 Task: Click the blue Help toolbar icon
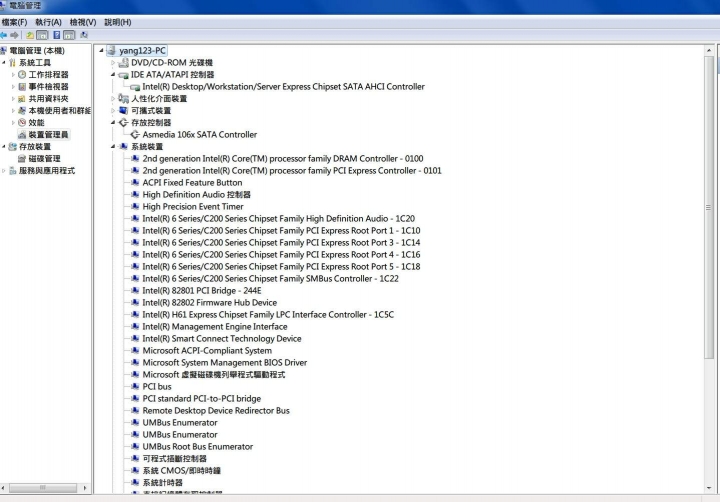coord(56,35)
